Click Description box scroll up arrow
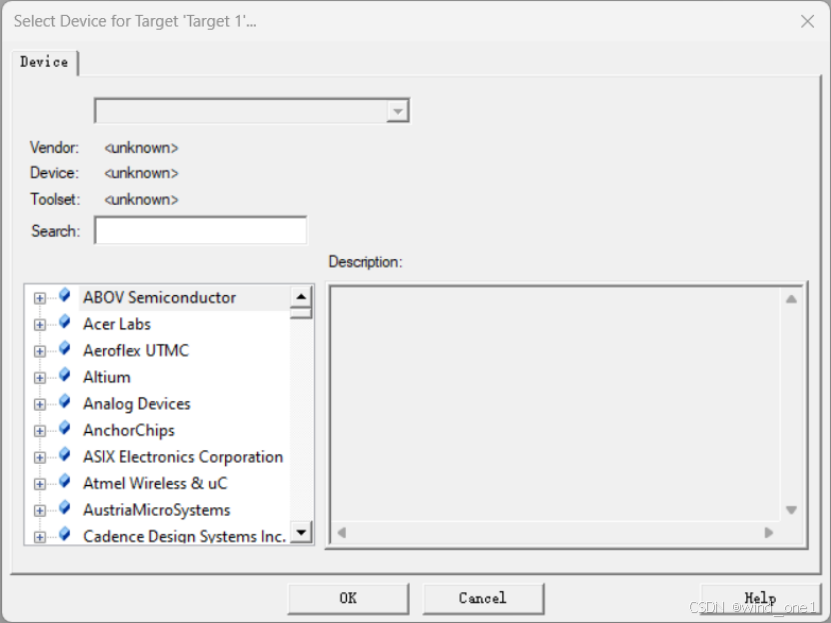Screen dimensions: 831x623 click(791, 299)
